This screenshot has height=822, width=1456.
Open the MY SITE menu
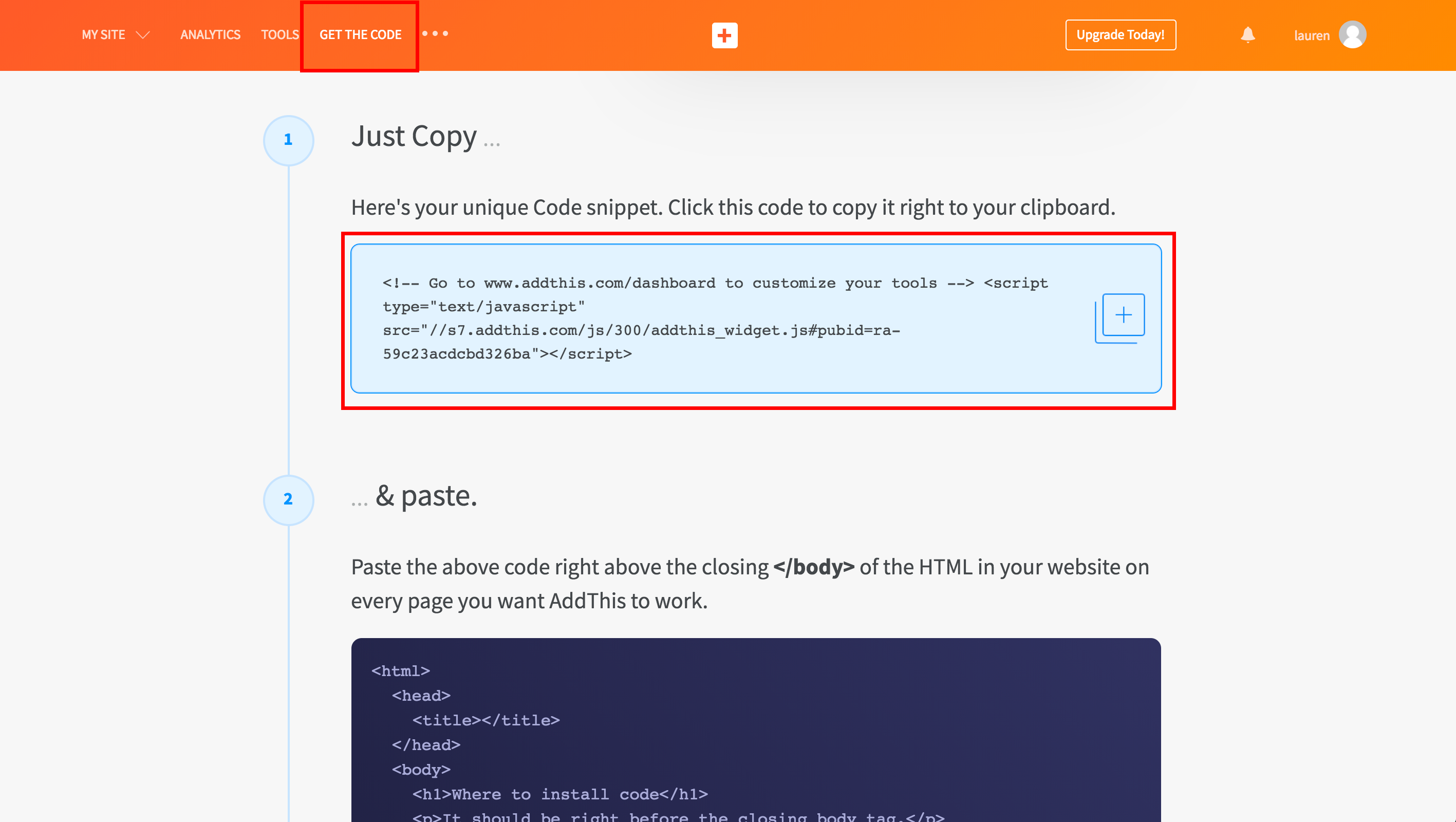tap(103, 35)
